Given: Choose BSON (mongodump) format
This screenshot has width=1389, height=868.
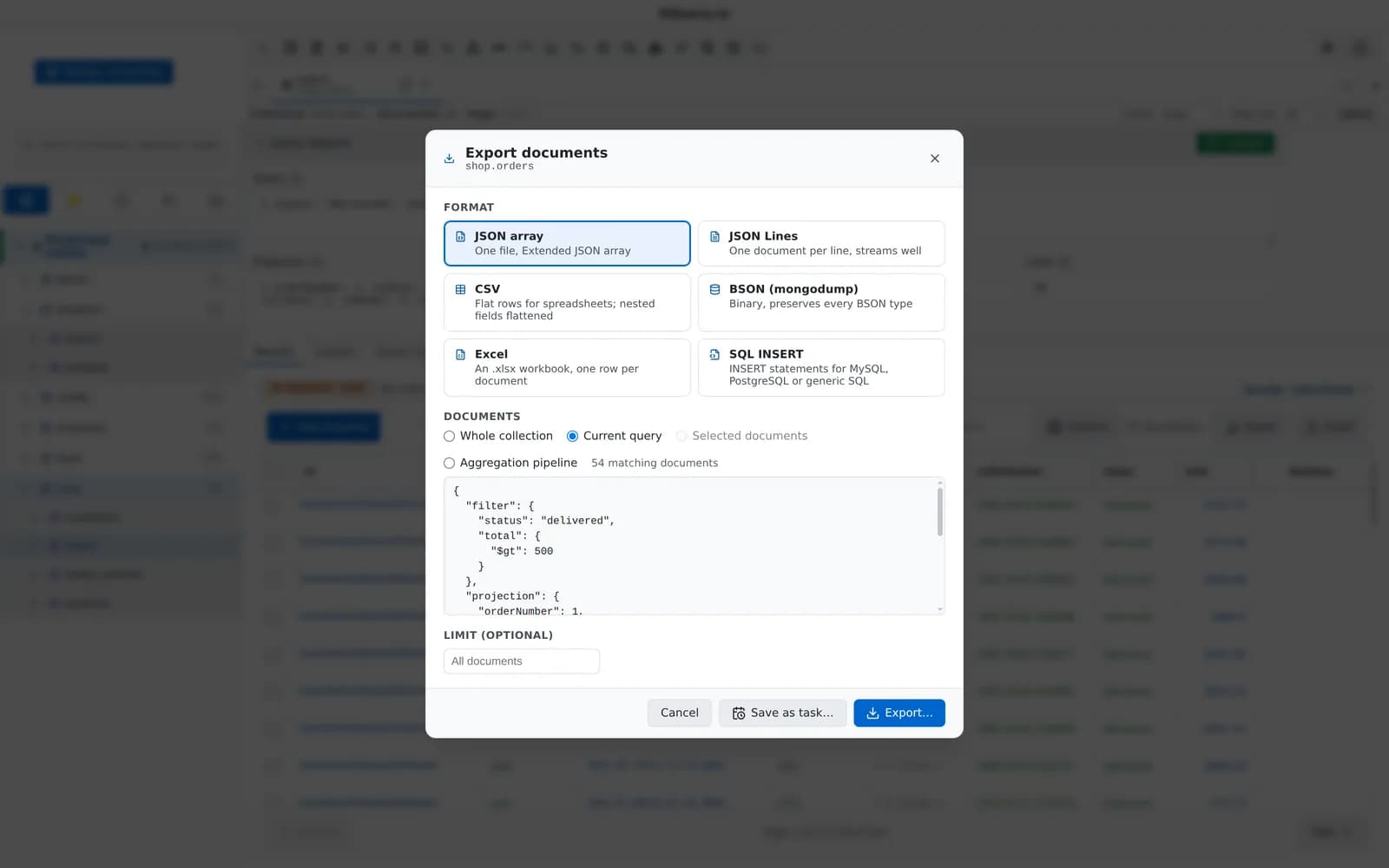Looking at the screenshot, I should pyautogui.click(x=821, y=302).
